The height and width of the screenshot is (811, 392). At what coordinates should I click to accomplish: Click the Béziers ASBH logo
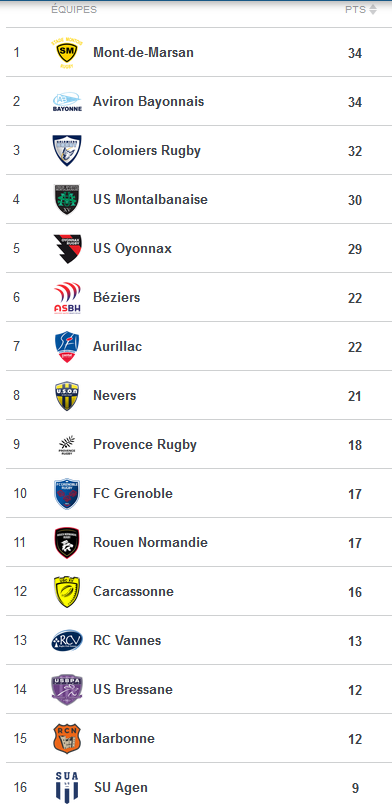pyautogui.click(x=67, y=297)
